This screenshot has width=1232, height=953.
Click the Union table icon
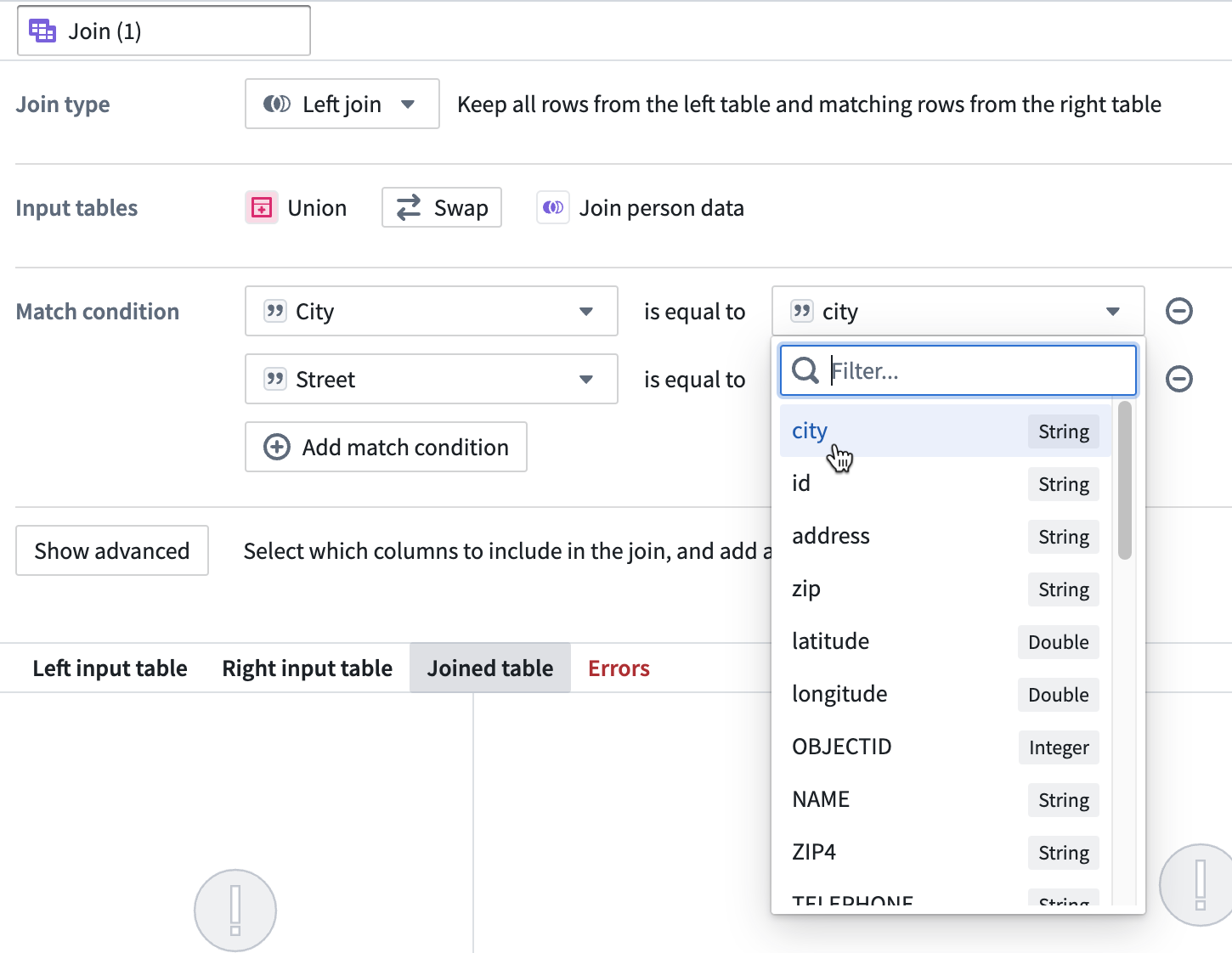coord(262,207)
